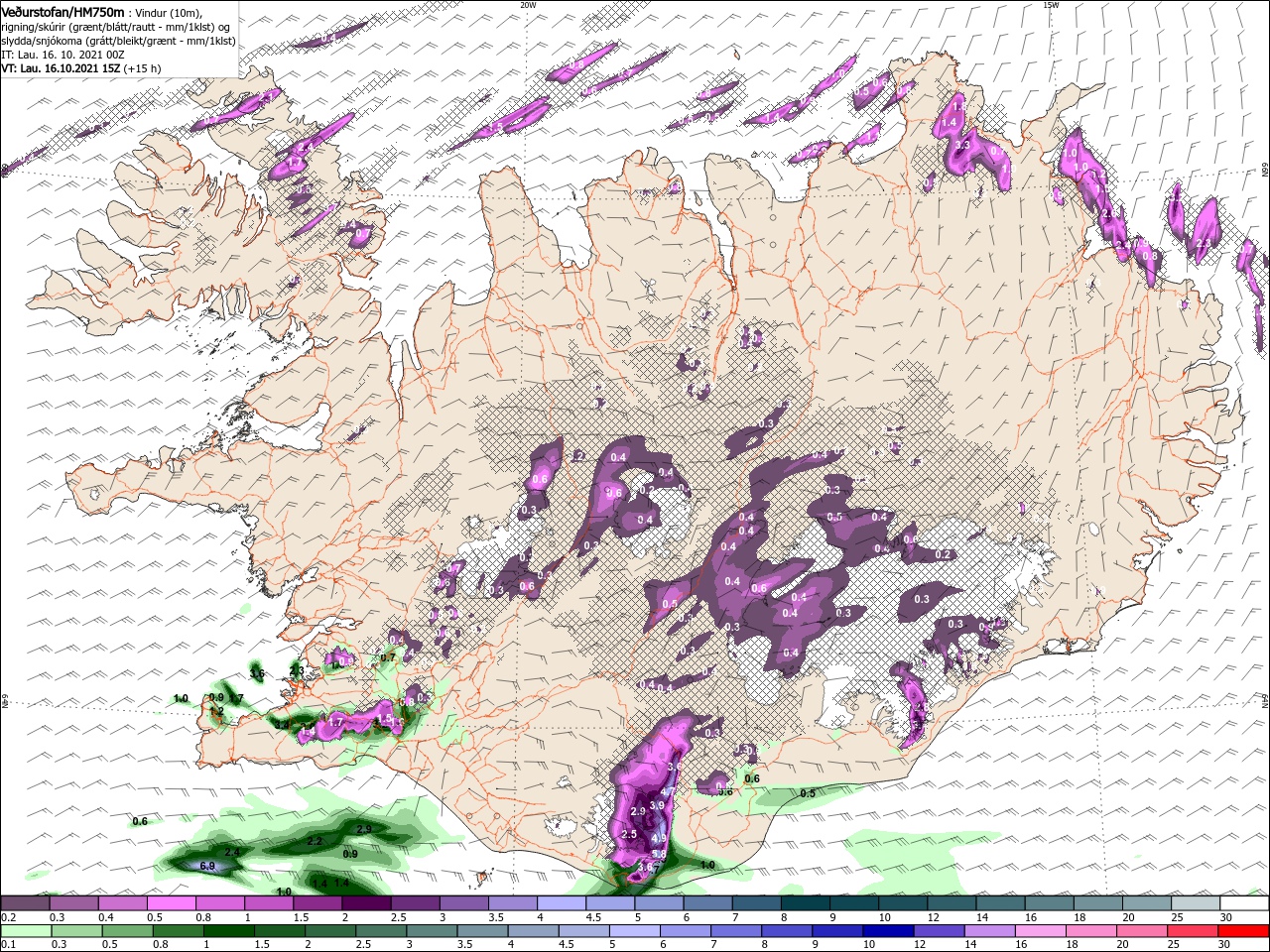Click the 0.2 label starting upper scale

tap(9, 917)
